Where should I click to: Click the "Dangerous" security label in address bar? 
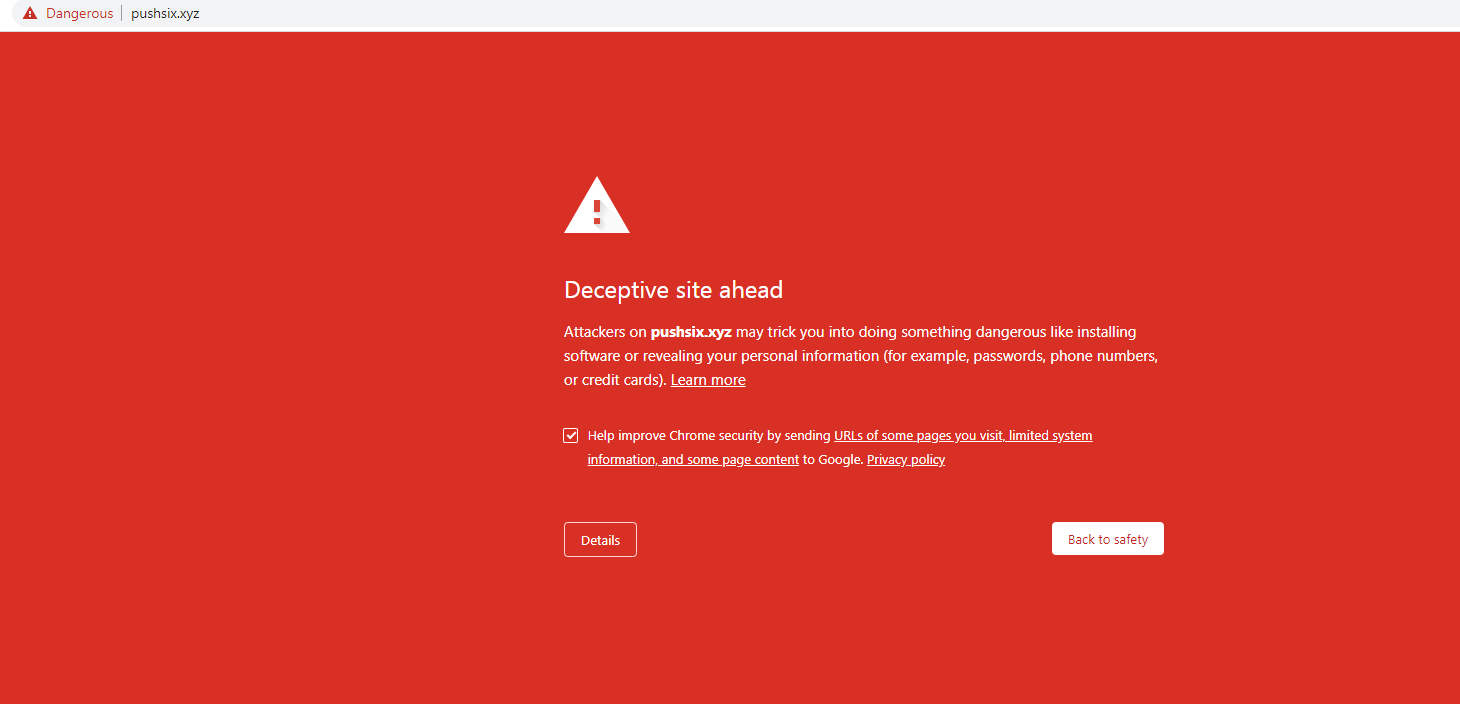pyautogui.click(x=79, y=14)
